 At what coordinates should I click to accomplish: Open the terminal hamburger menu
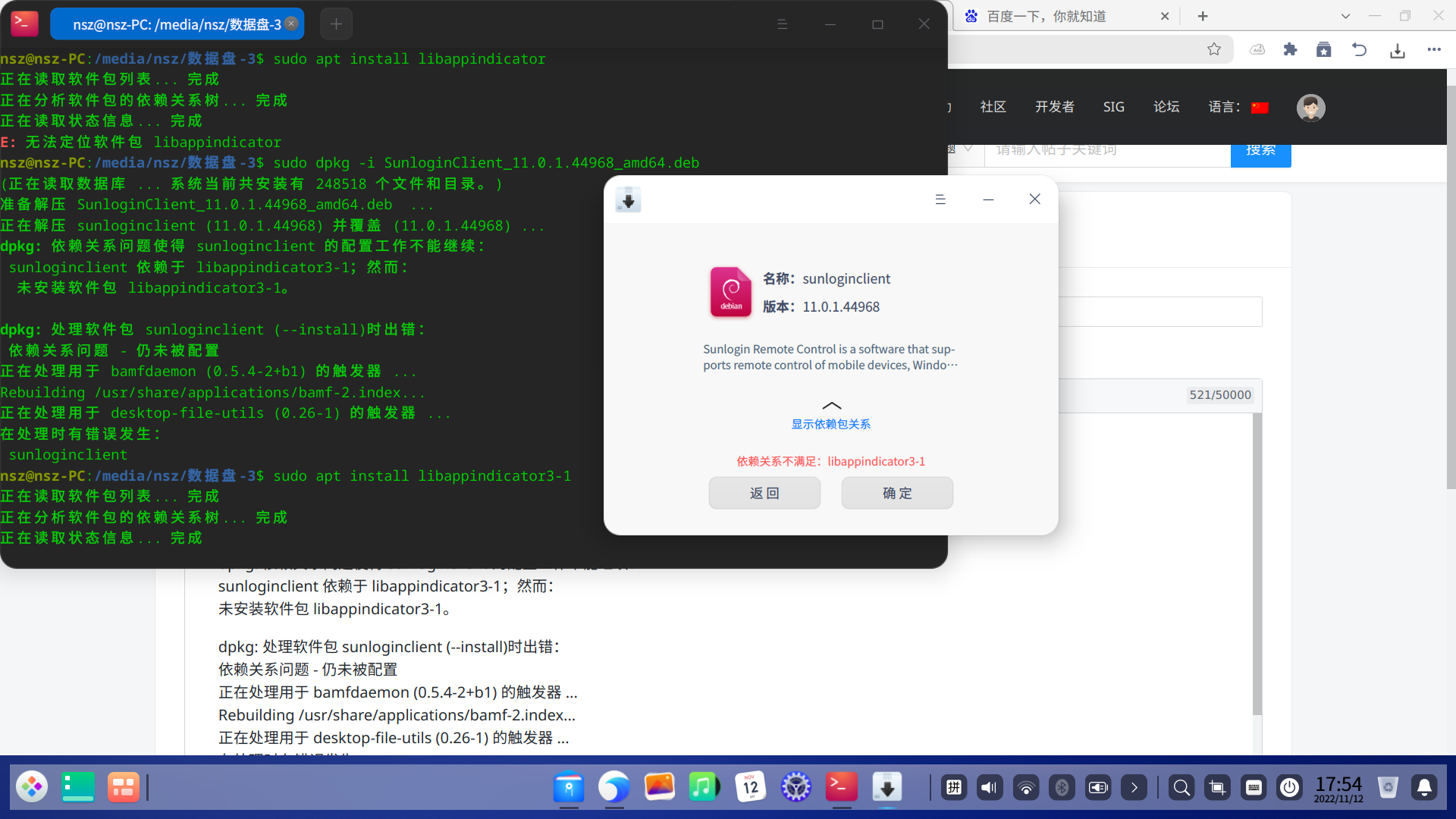click(782, 24)
